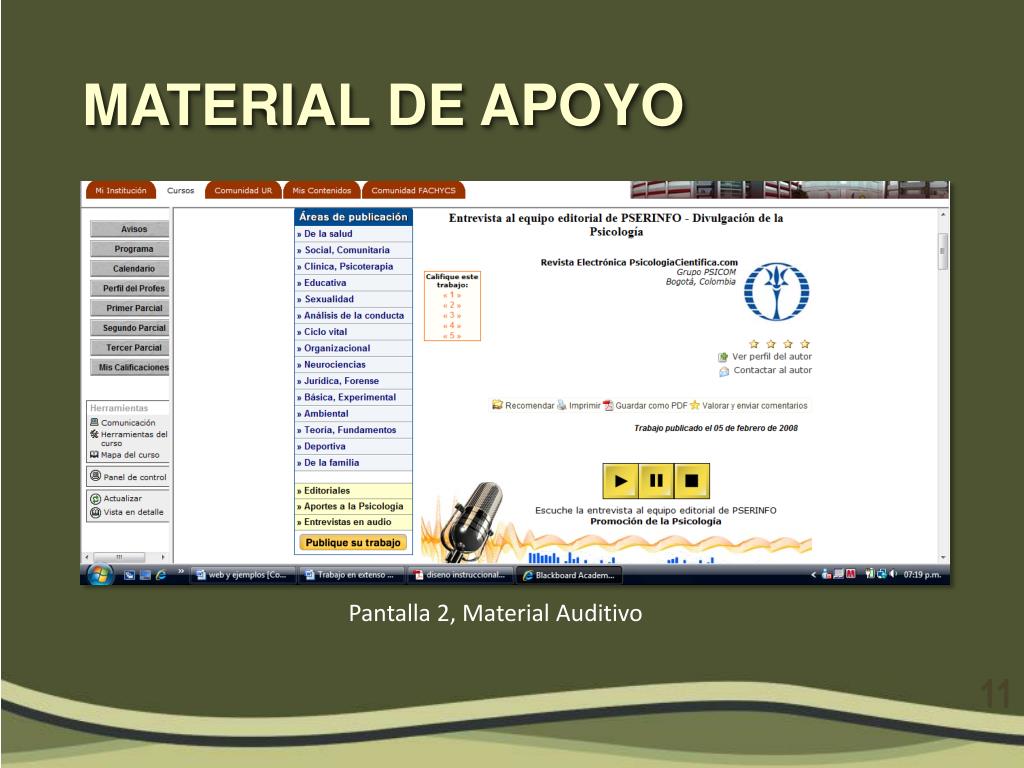This screenshot has width=1024, height=768.
Task: Stop the interview audio playback
Action: point(692,481)
